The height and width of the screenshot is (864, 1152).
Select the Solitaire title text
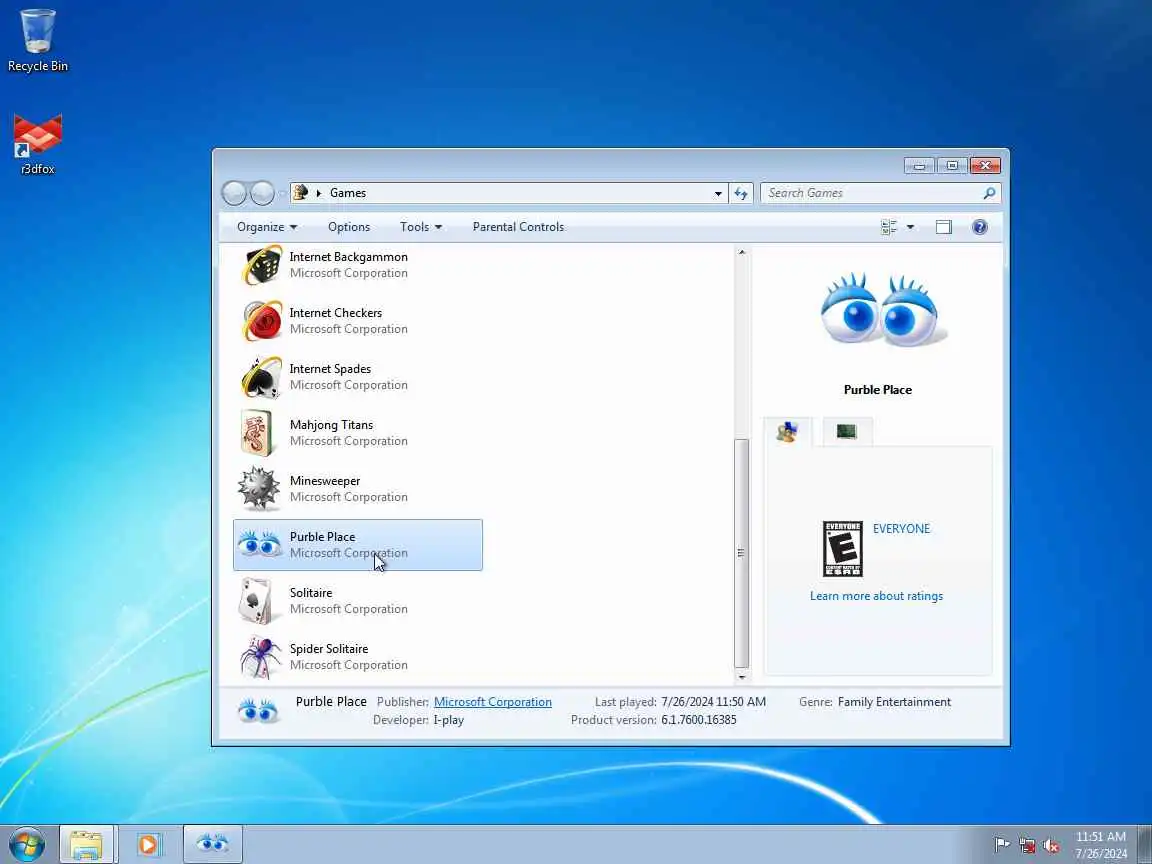coord(311,593)
